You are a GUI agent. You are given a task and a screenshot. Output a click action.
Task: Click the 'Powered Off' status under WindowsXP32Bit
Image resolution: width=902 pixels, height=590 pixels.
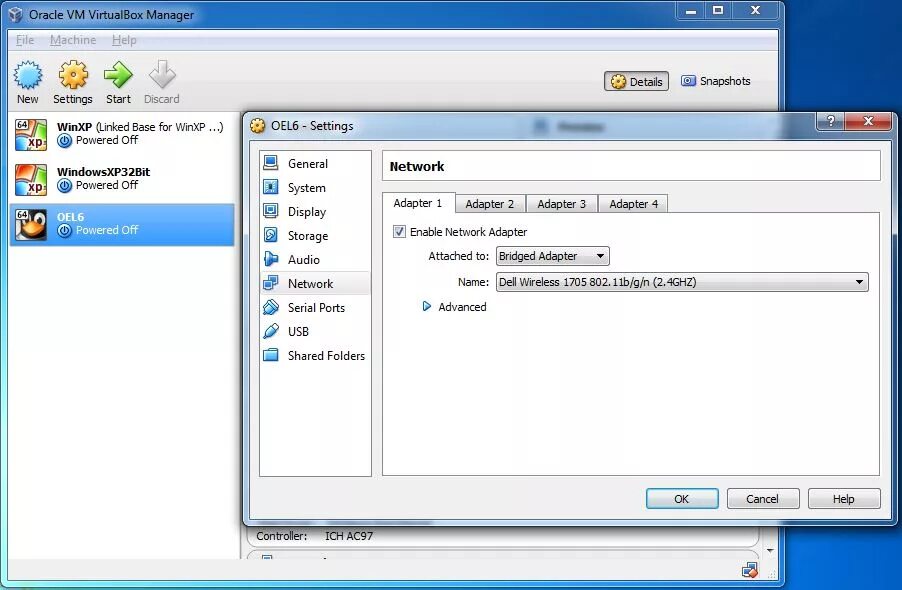(x=107, y=185)
